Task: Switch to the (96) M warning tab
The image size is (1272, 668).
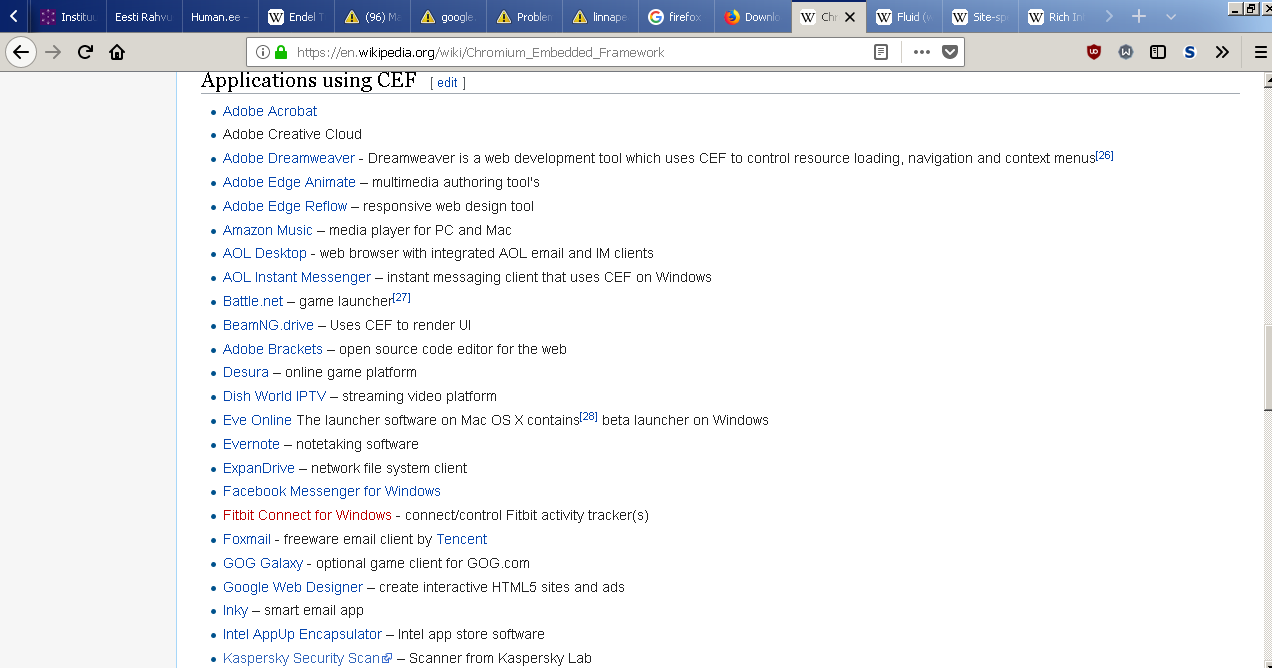Action: click(x=372, y=17)
